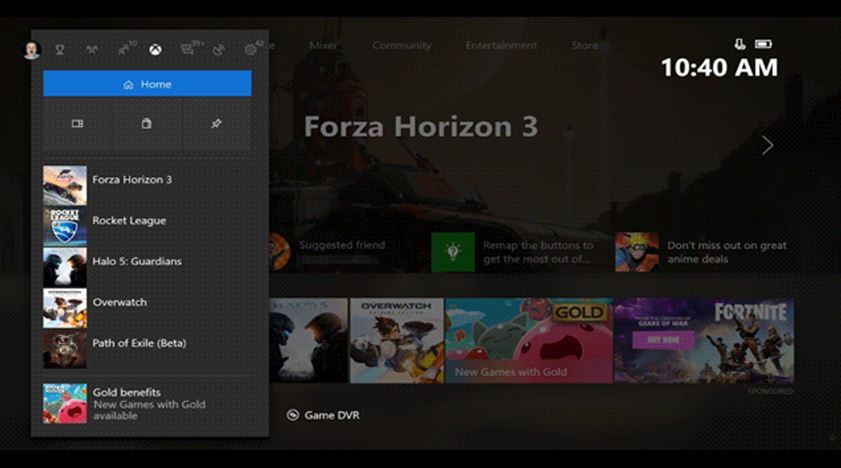This screenshot has height=468, width=841.
Task: Select the blue Home button
Action: 147,84
